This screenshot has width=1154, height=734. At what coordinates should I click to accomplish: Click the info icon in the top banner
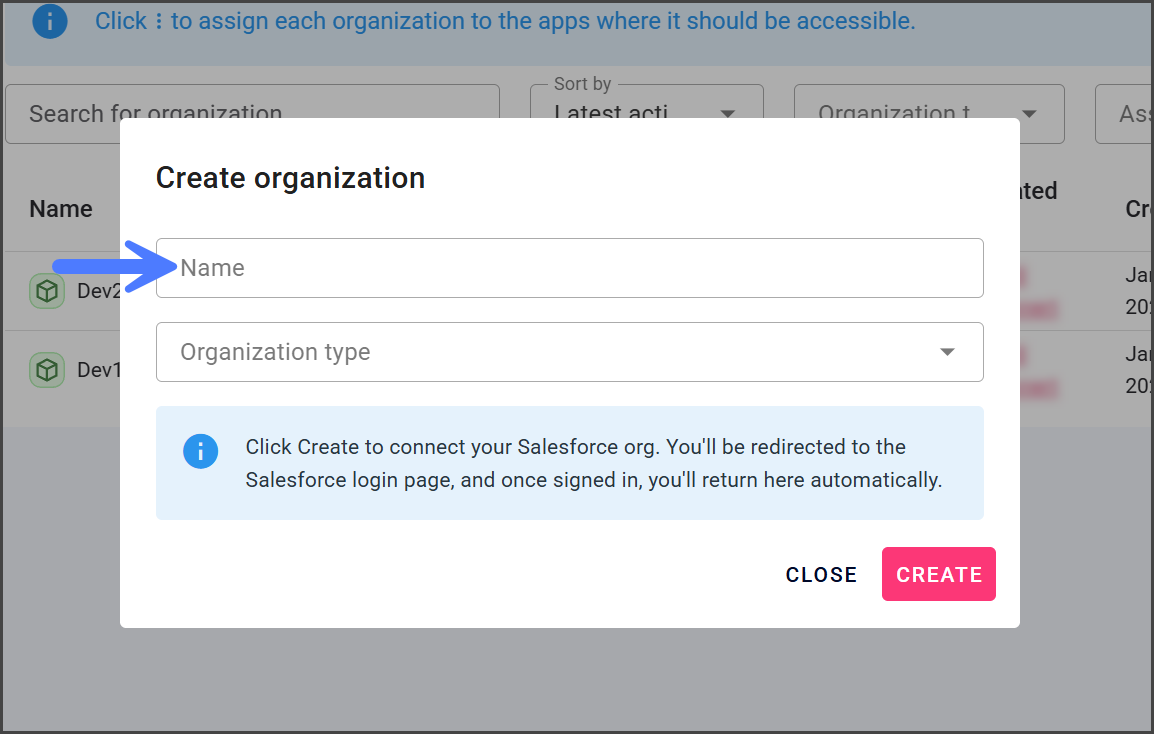50,21
